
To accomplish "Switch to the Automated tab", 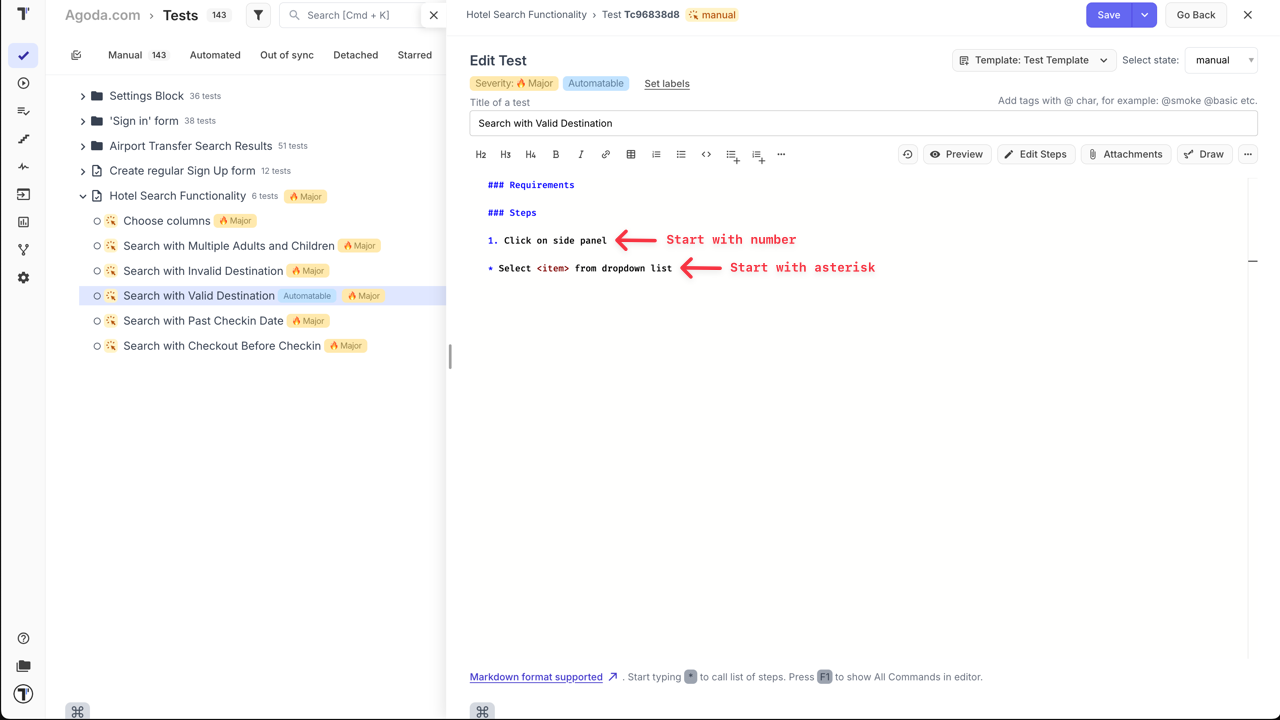I will coord(214,55).
